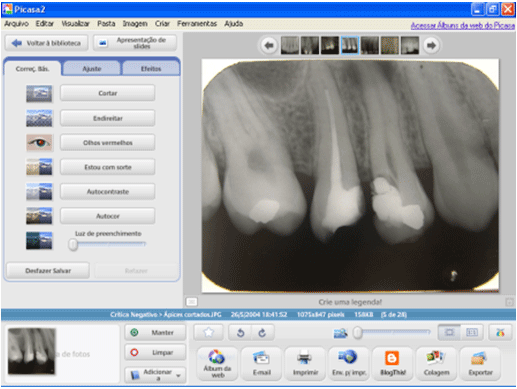The width and height of the screenshot is (517, 389).
Task: Open the Pasta menu
Action: pos(106,24)
